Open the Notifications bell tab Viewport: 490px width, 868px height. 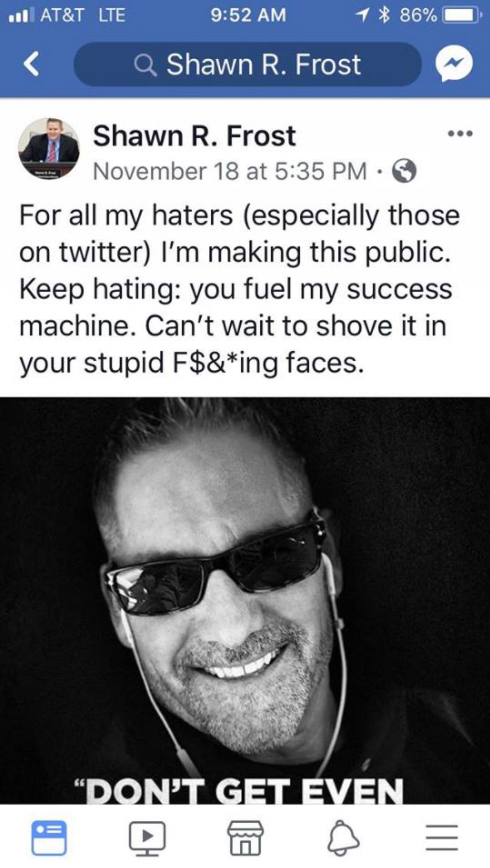(x=344, y=838)
